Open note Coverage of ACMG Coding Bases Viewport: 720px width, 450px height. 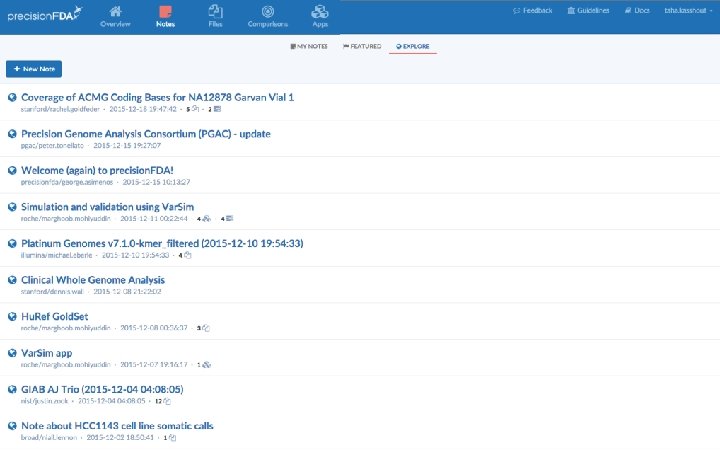pyautogui.click(x=158, y=97)
